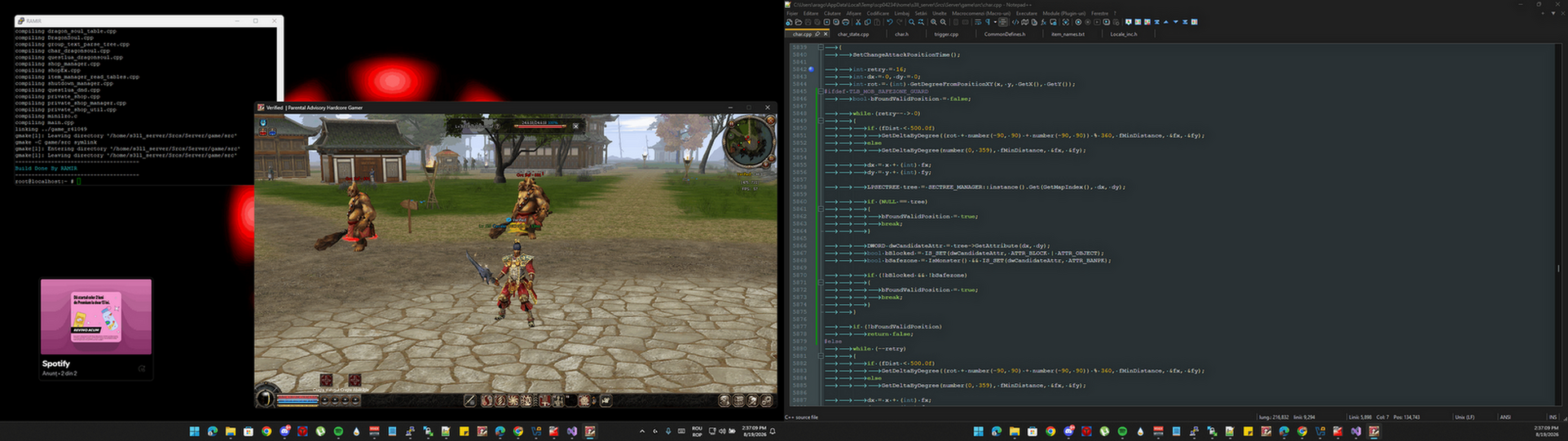Click the Copy icon in Notepad++ toolbar
Image resolution: width=1568 pixels, height=441 pixels.
tap(868, 22)
